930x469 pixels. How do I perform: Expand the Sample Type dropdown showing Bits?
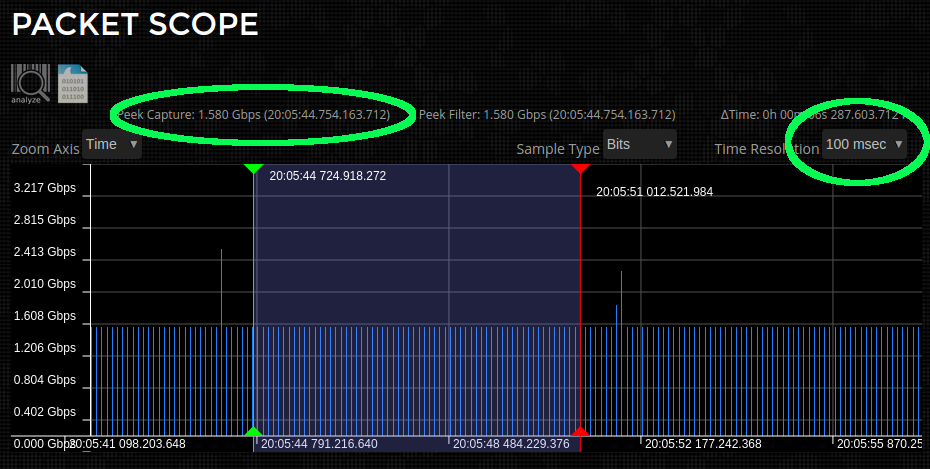[640, 145]
